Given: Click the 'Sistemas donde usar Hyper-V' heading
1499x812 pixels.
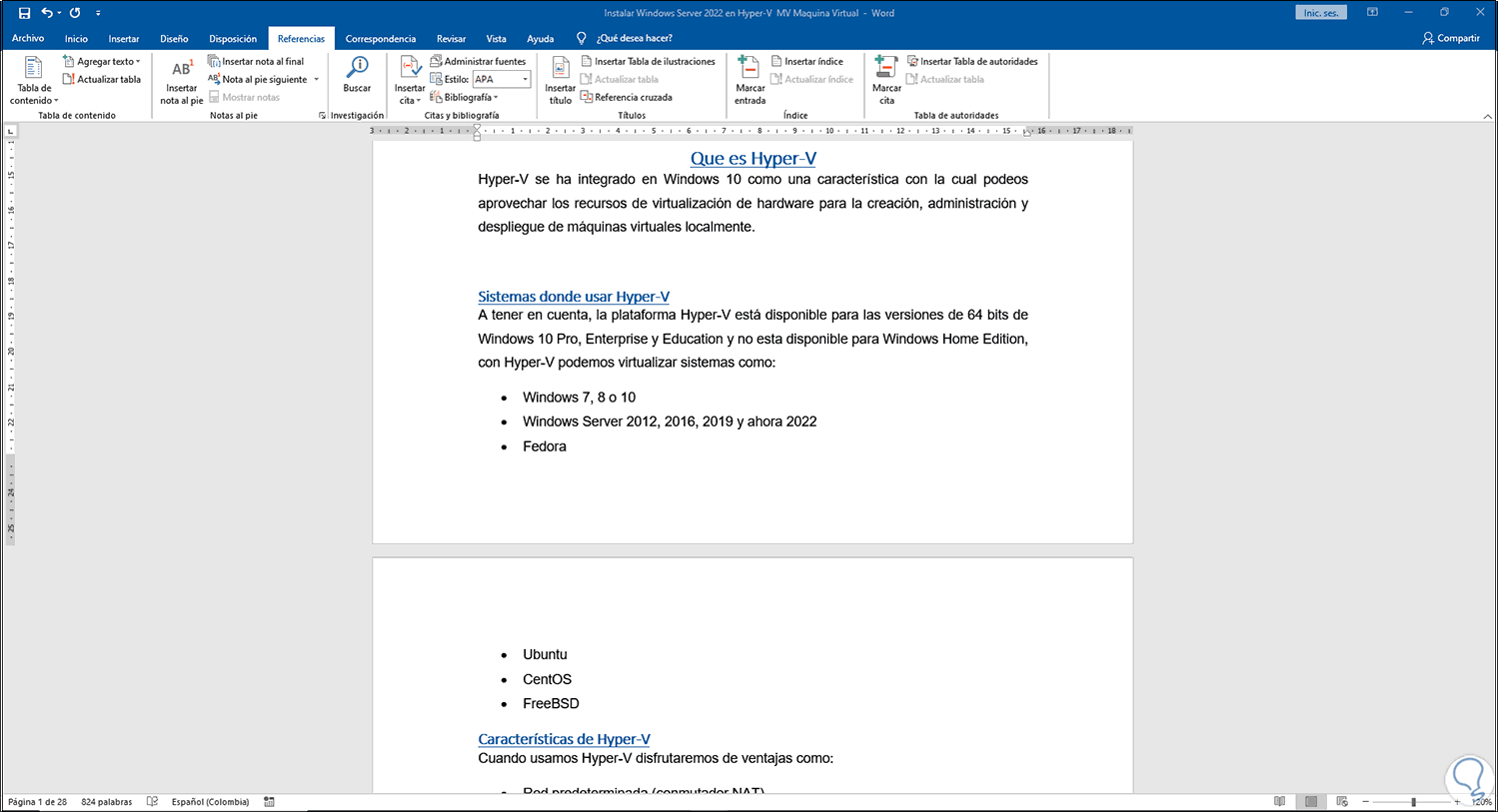Looking at the screenshot, I should pos(574,297).
